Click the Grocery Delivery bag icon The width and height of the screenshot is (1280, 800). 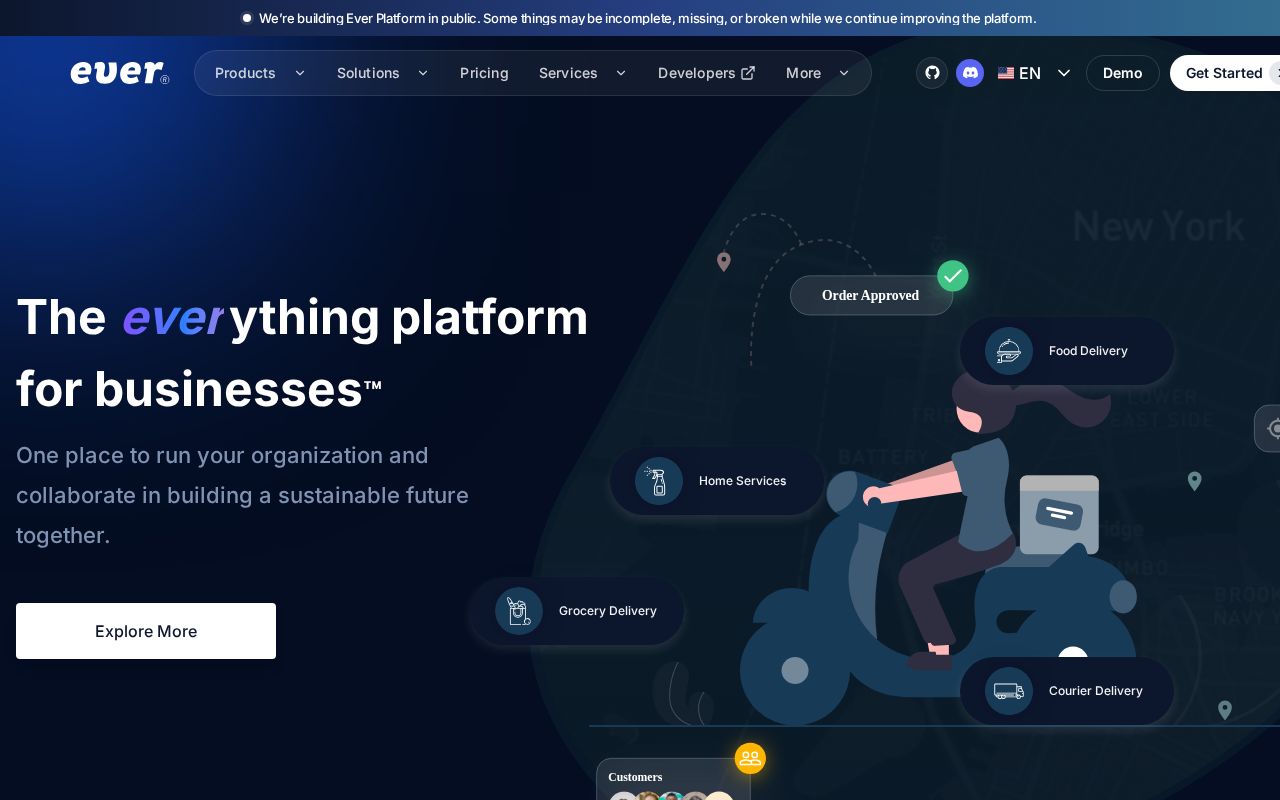pyautogui.click(x=519, y=611)
